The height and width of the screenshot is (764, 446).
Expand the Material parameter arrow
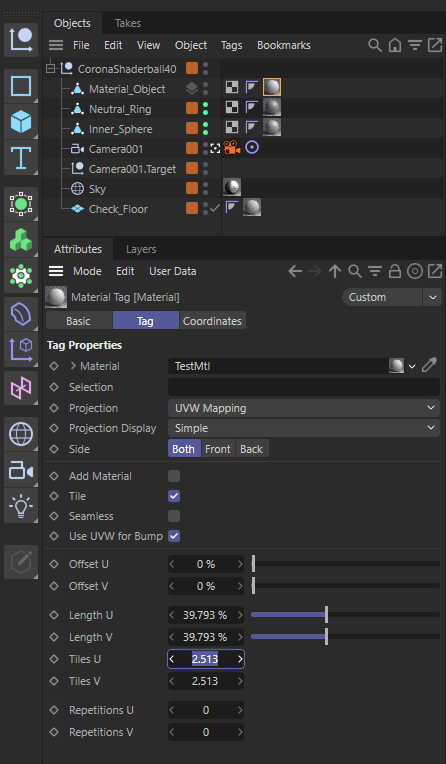(x=73, y=366)
